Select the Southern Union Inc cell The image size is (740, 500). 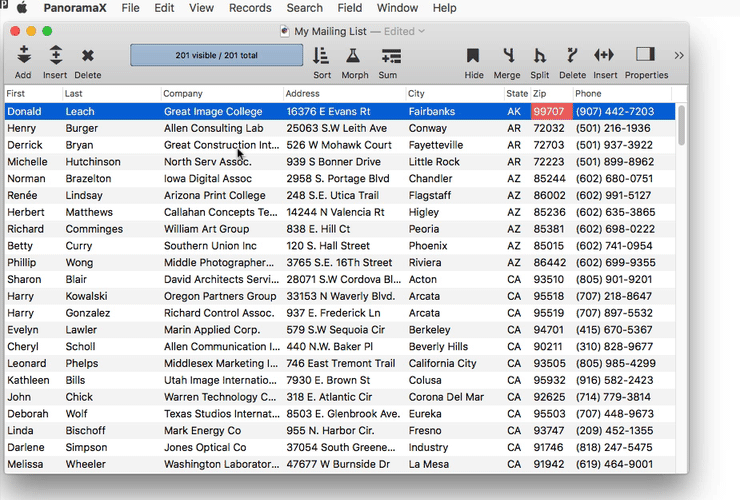210,246
